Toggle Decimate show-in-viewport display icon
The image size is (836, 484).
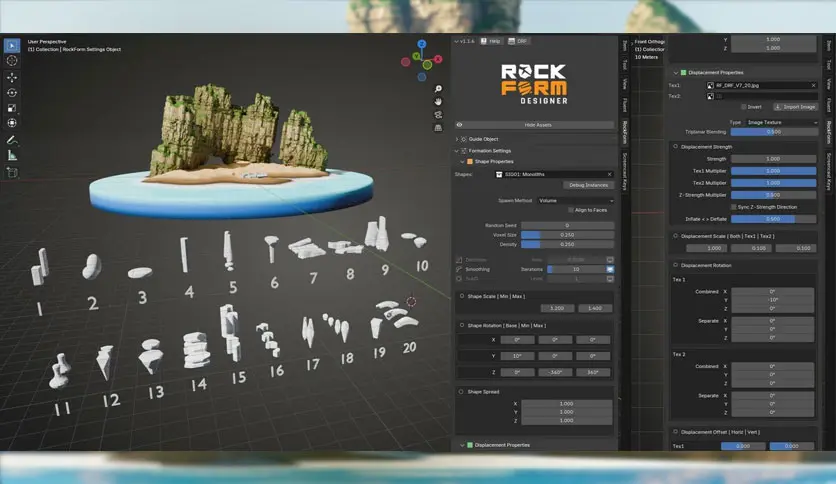(x=610, y=260)
